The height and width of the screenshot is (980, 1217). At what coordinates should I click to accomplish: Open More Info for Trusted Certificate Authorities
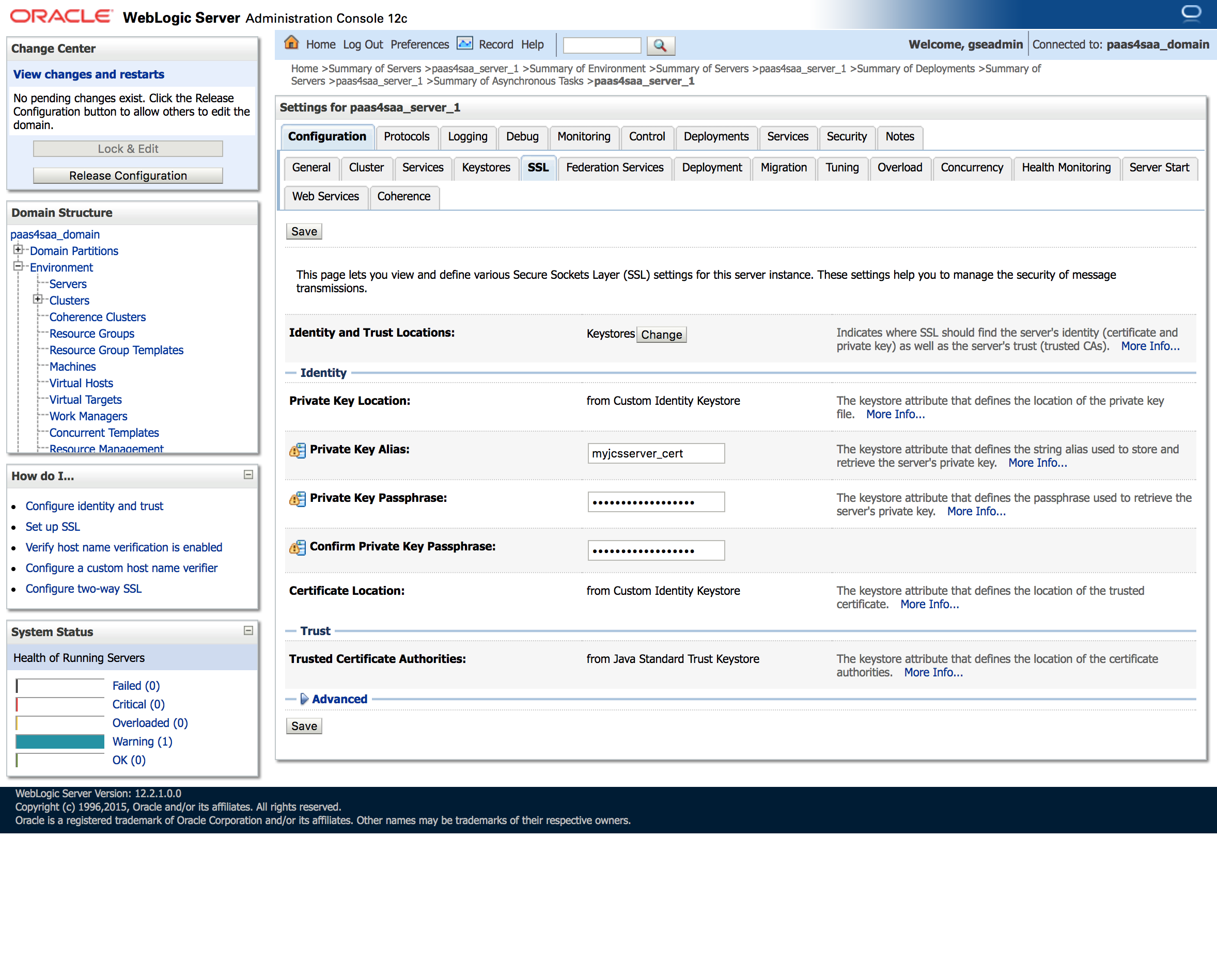tap(933, 673)
